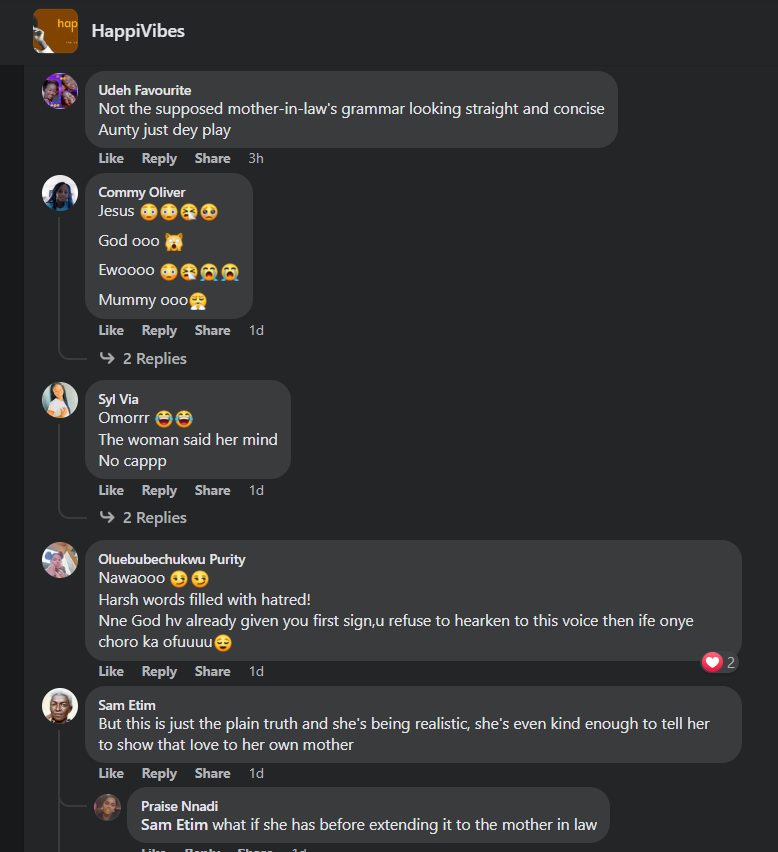Share Syl Via's comment
Viewport: 778px width, 852px height.
click(x=212, y=490)
